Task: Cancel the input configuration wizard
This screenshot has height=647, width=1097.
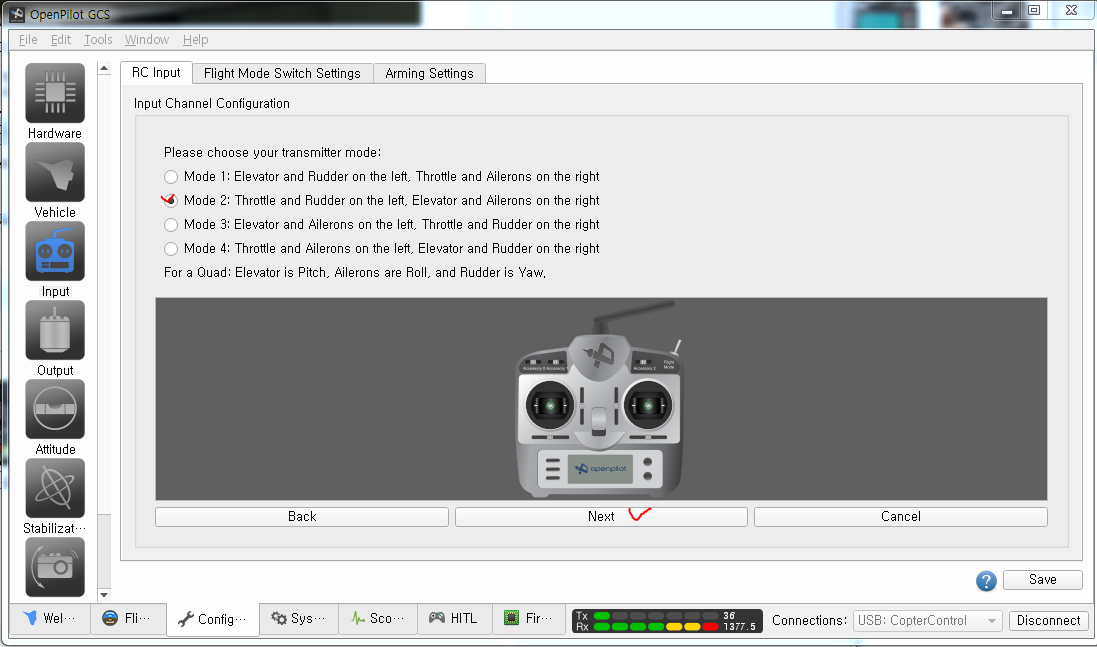Action: point(900,517)
